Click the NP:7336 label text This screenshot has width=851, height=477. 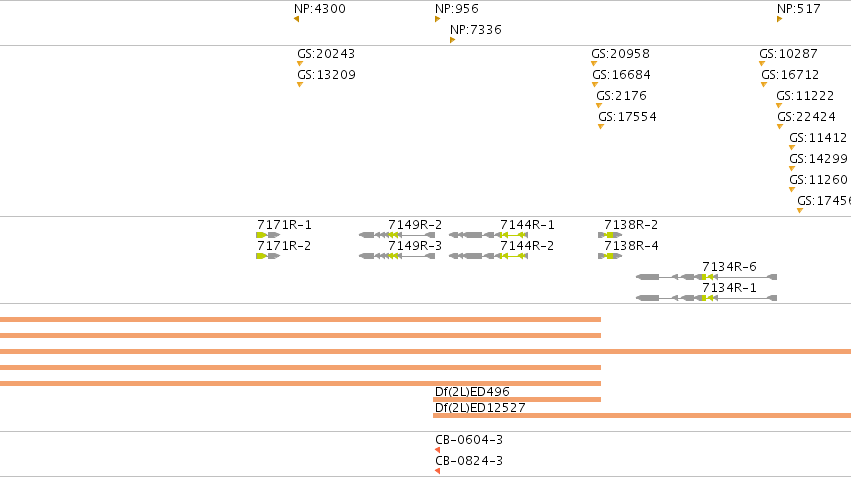pyautogui.click(x=476, y=30)
